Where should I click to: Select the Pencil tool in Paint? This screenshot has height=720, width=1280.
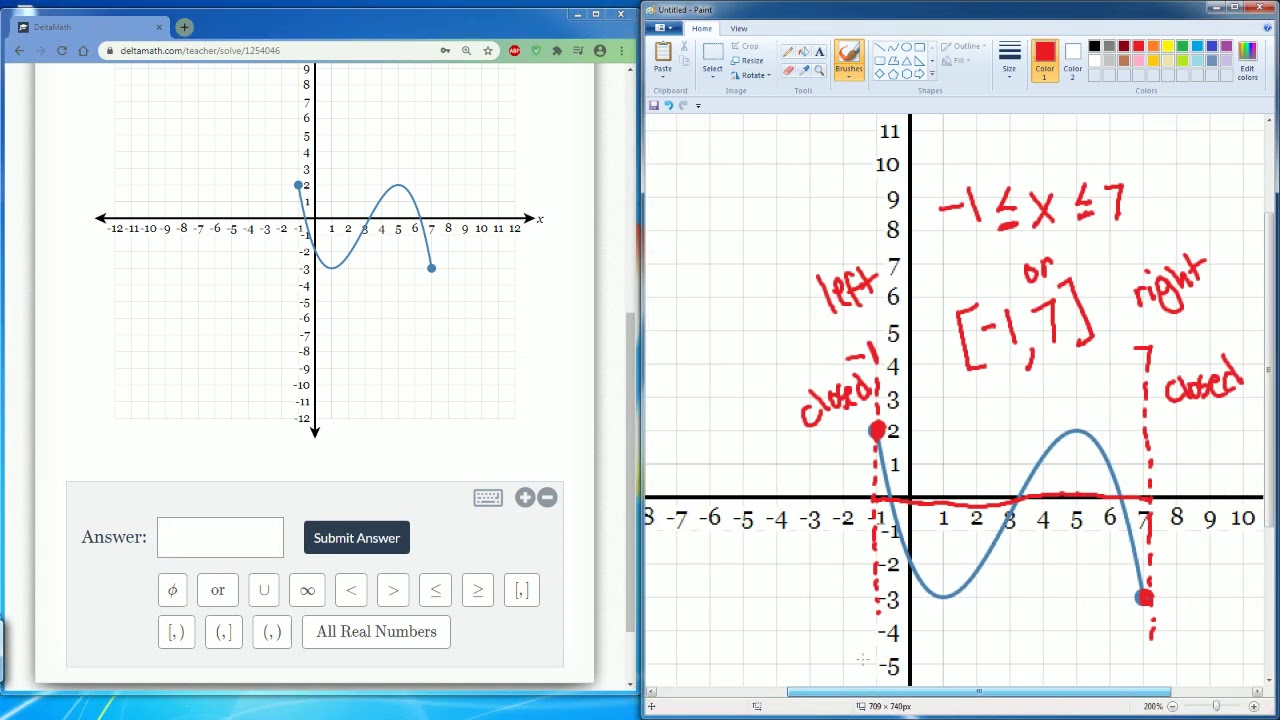(788, 51)
